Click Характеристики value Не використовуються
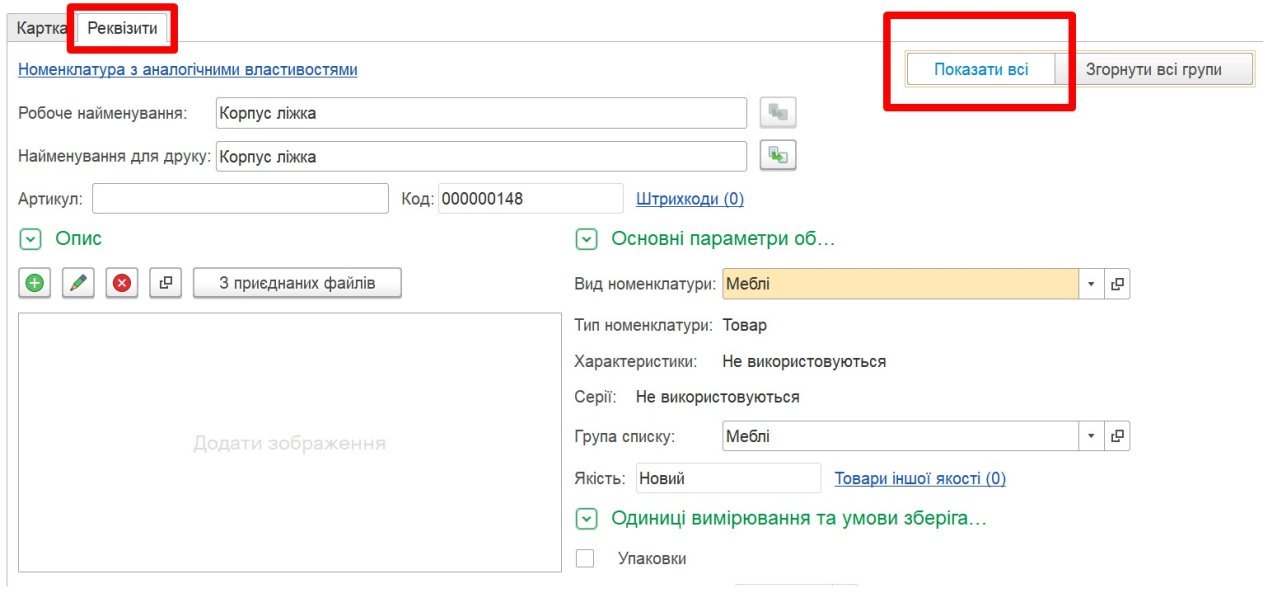Image resolution: width=1263 pixels, height=593 pixels. click(x=804, y=361)
